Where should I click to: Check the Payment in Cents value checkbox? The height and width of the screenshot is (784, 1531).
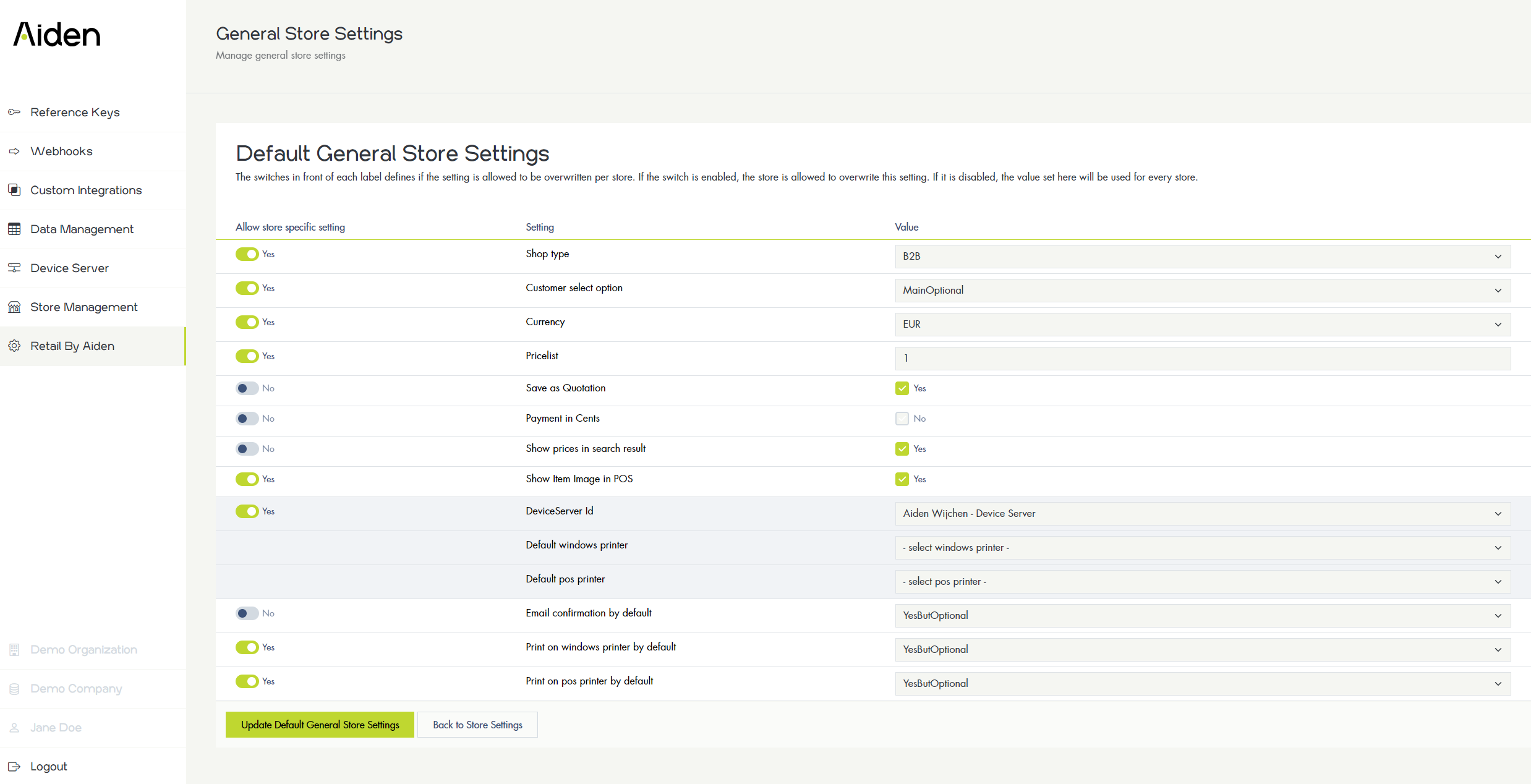click(x=902, y=419)
